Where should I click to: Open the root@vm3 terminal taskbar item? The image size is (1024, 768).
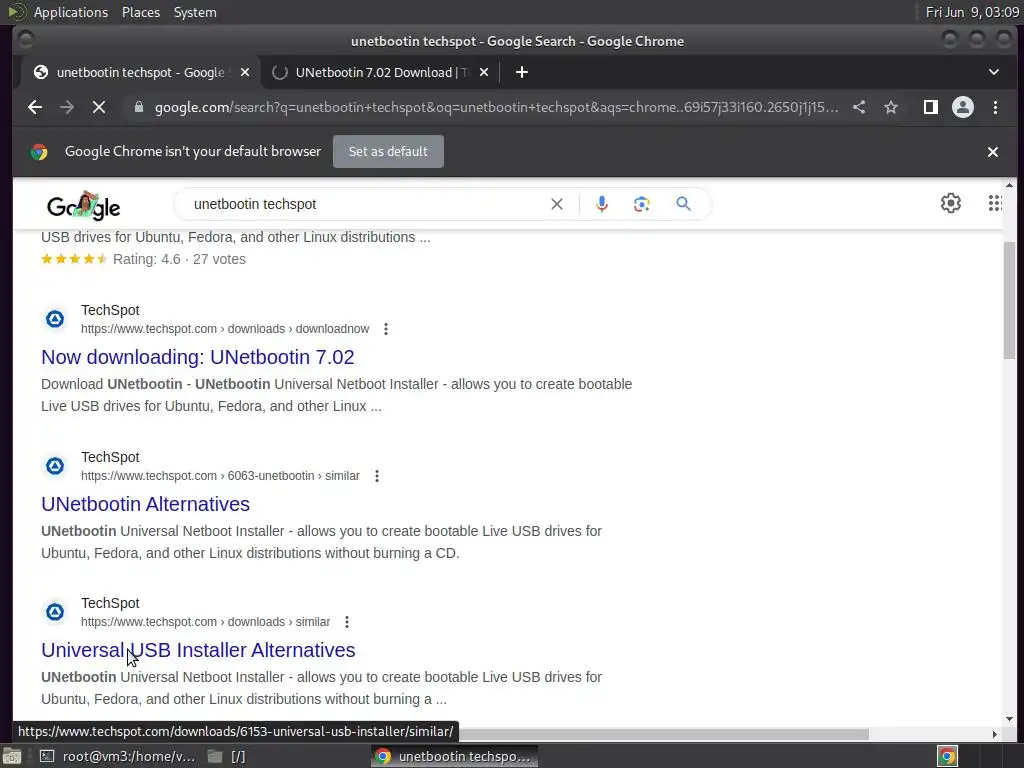(x=118, y=756)
